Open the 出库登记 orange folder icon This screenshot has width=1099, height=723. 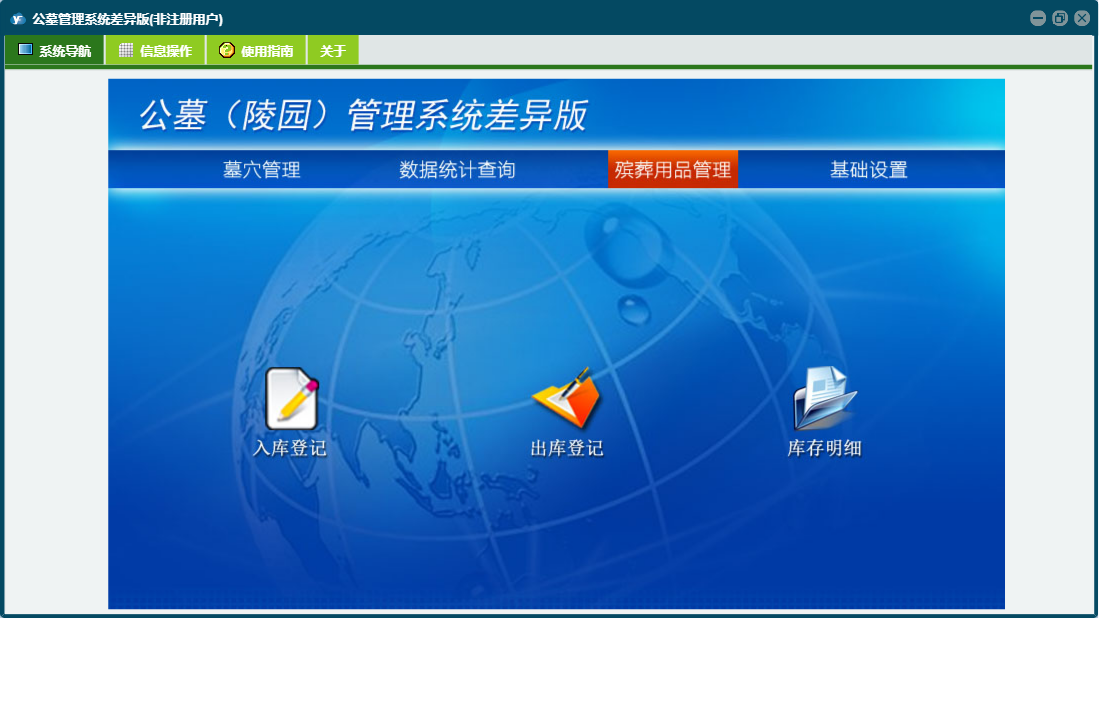tap(566, 398)
